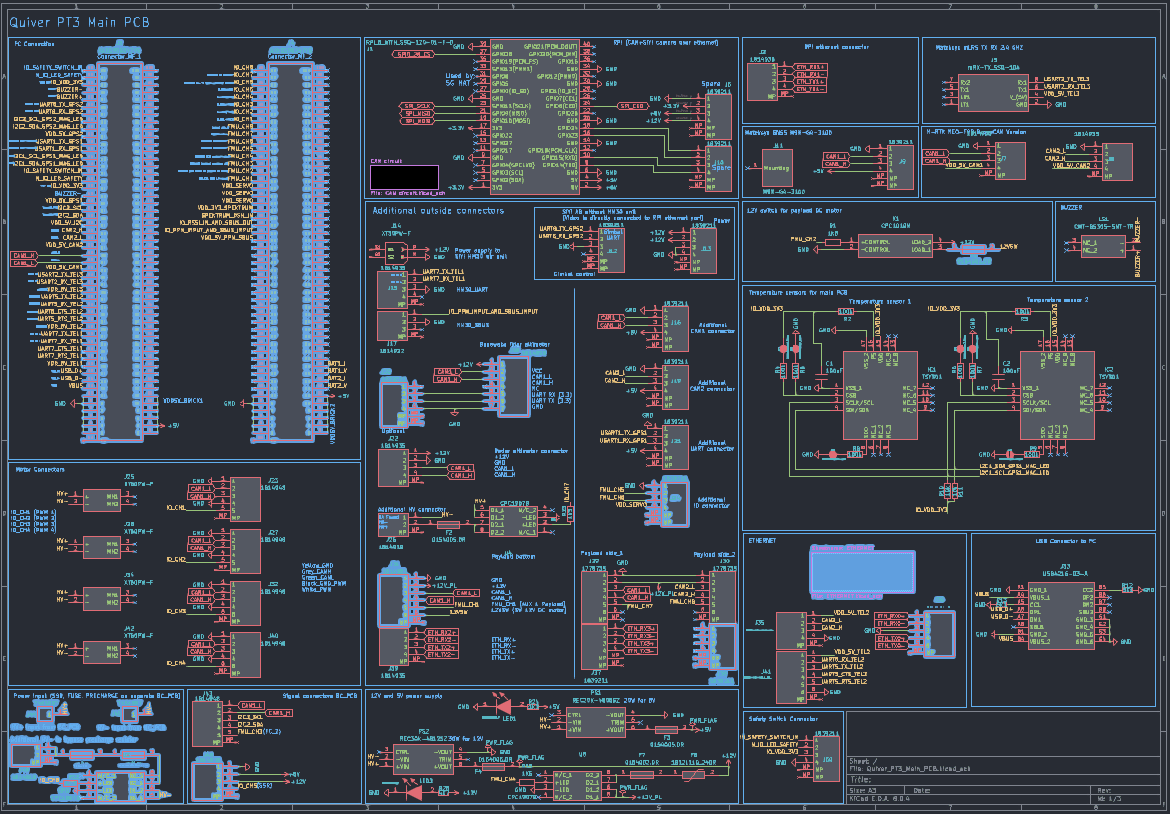This screenshot has width=1170, height=814.
Task: Select the Raspberry Pi GPIO header symbol
Action: click(534, 116)
